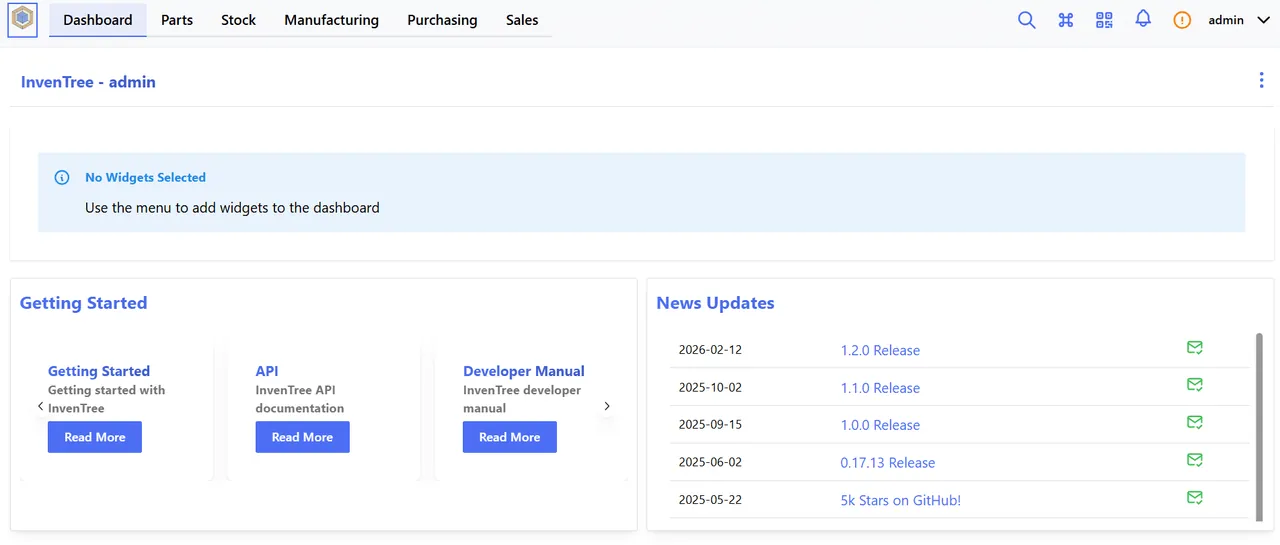Open the Stock tab
The image size is (1280, 545).
pyautogui.click(x=238, y=20)
